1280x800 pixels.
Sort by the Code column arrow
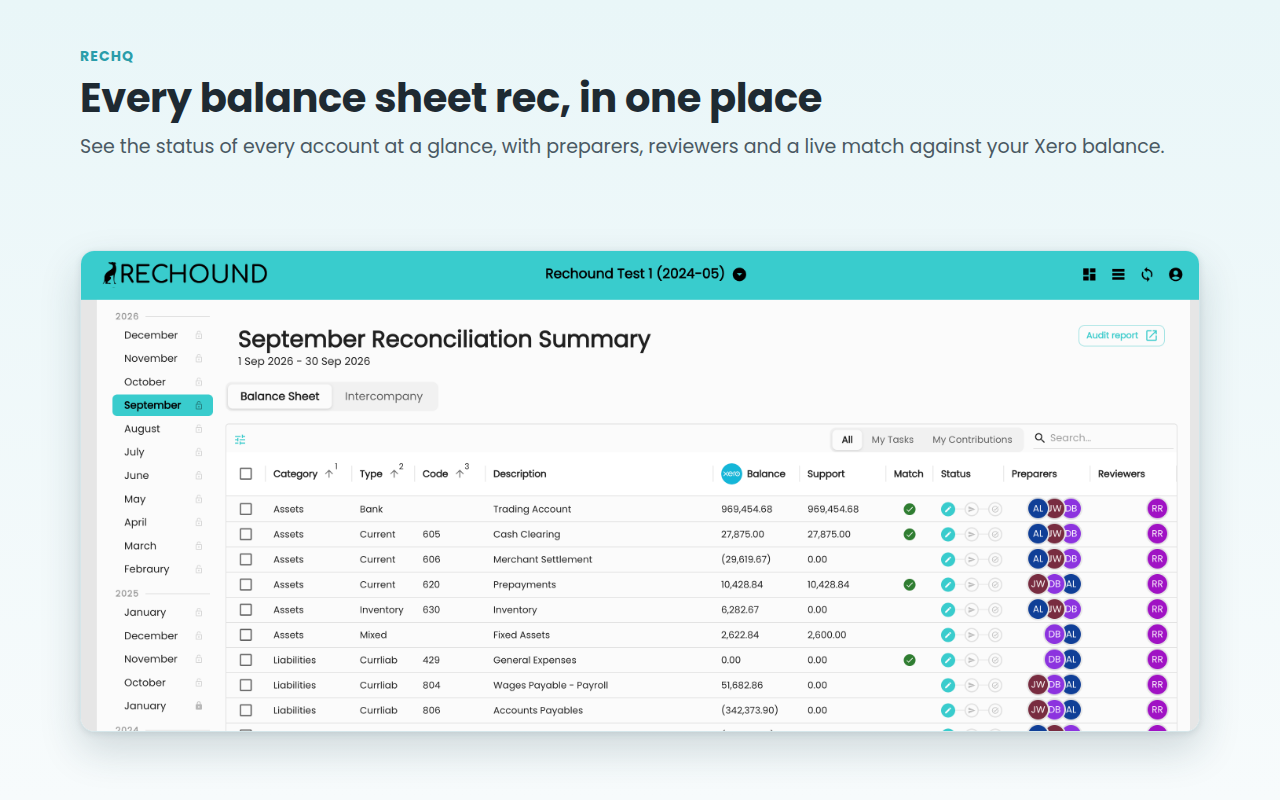tap(460, 474)
